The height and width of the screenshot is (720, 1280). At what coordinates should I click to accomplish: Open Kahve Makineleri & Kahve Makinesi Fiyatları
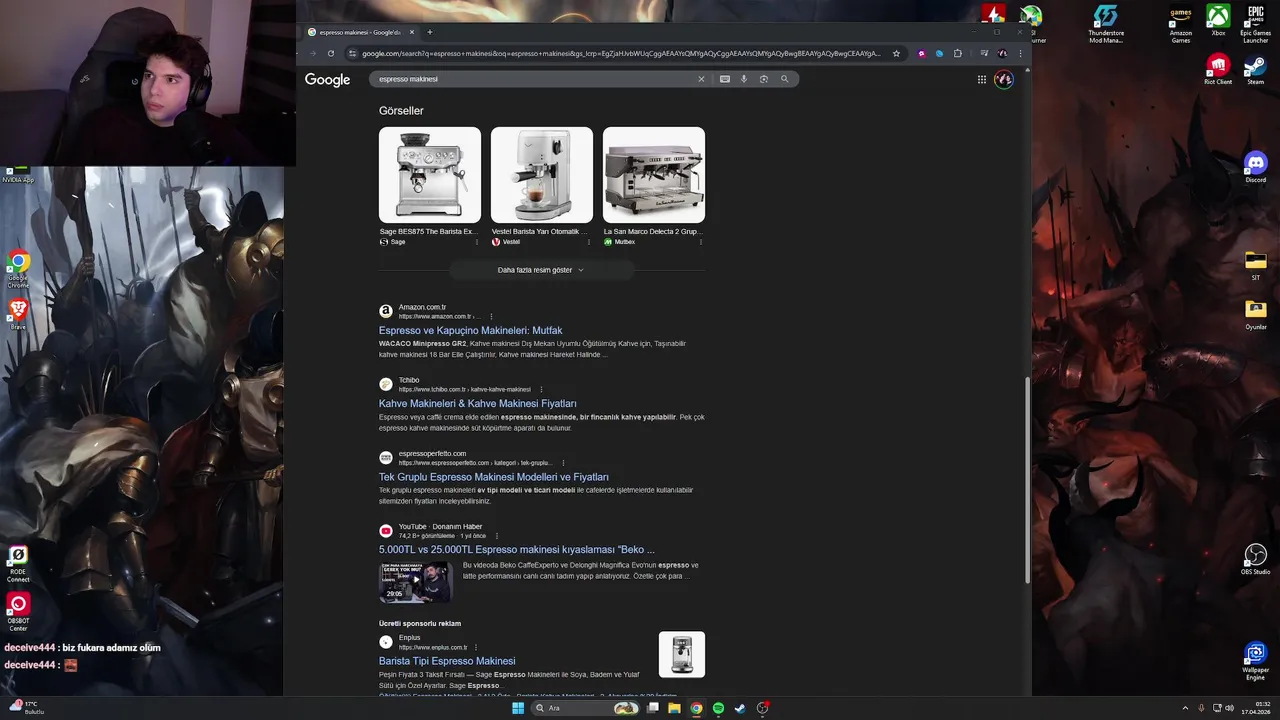tap(477, 404)
